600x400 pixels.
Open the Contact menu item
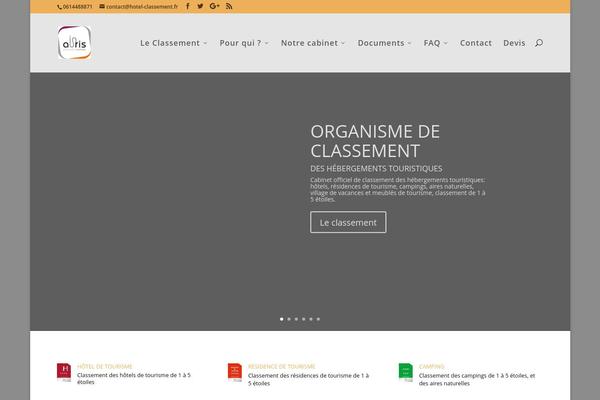click(x=476, y=43)
